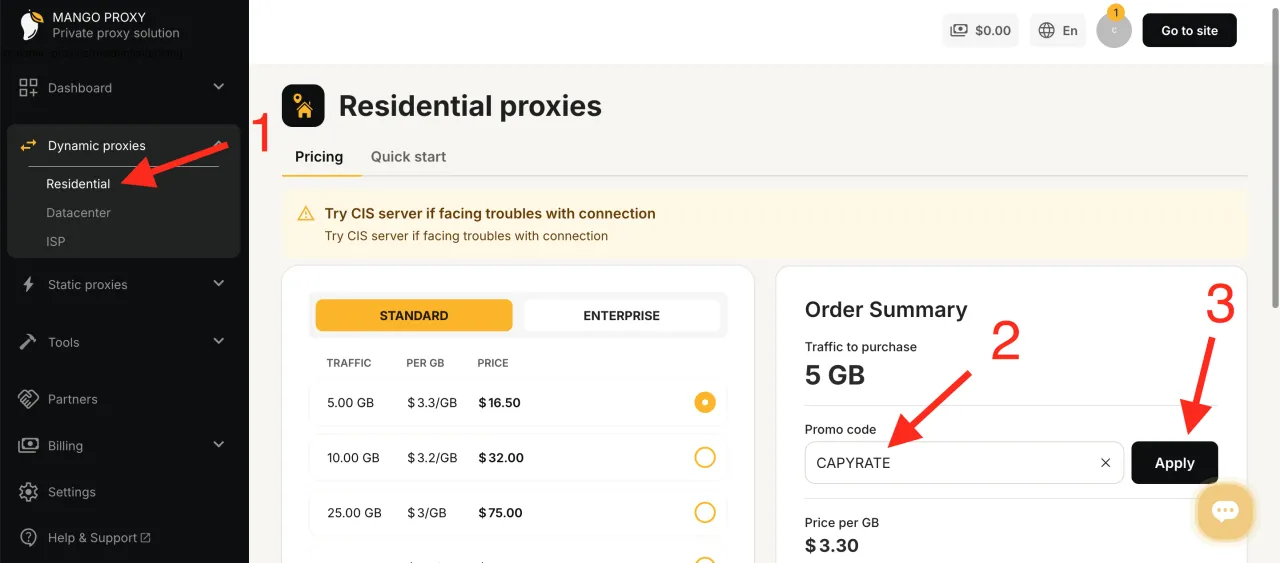Open Settings via the gear icon
Viewport: 1280px width, 563px height.
(x=29, y=492)
